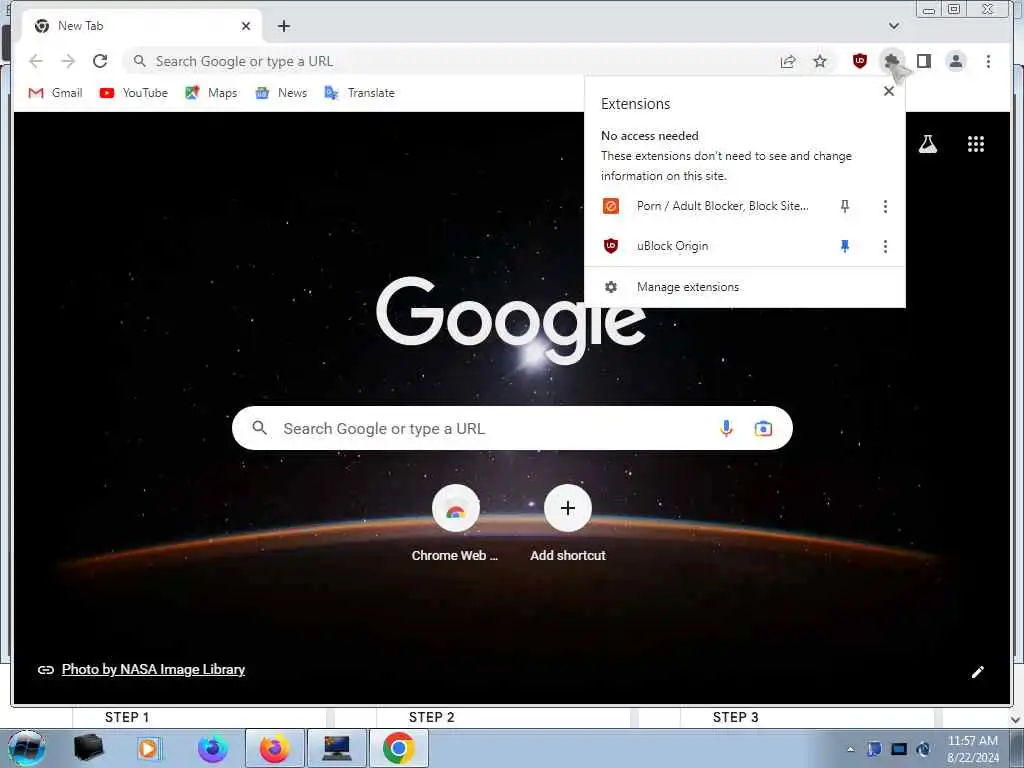1024x768 pixels.
Task: Close the Extensions popup
Action: tap(889, 91)
